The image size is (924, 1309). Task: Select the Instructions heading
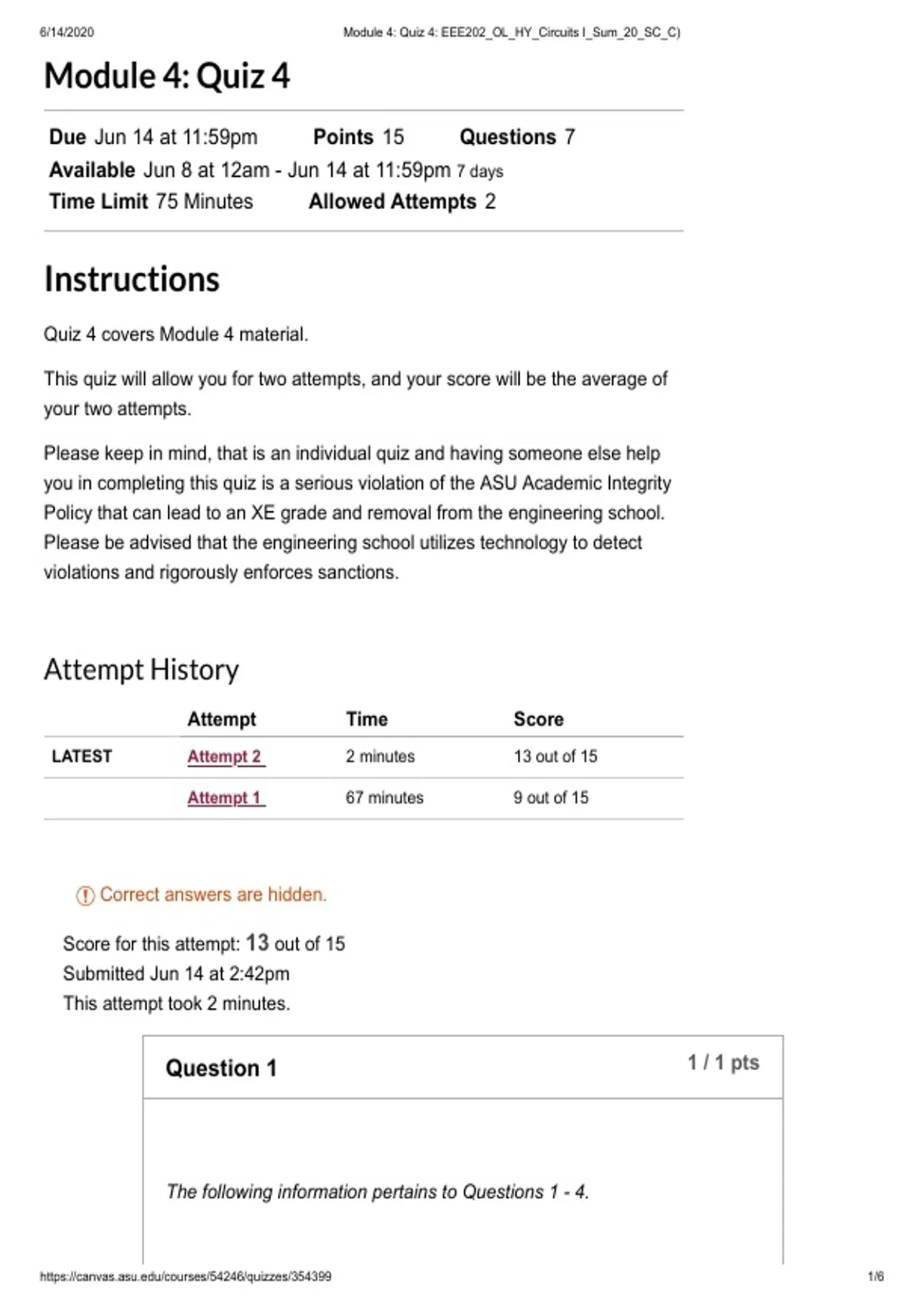tap(132, 279)
